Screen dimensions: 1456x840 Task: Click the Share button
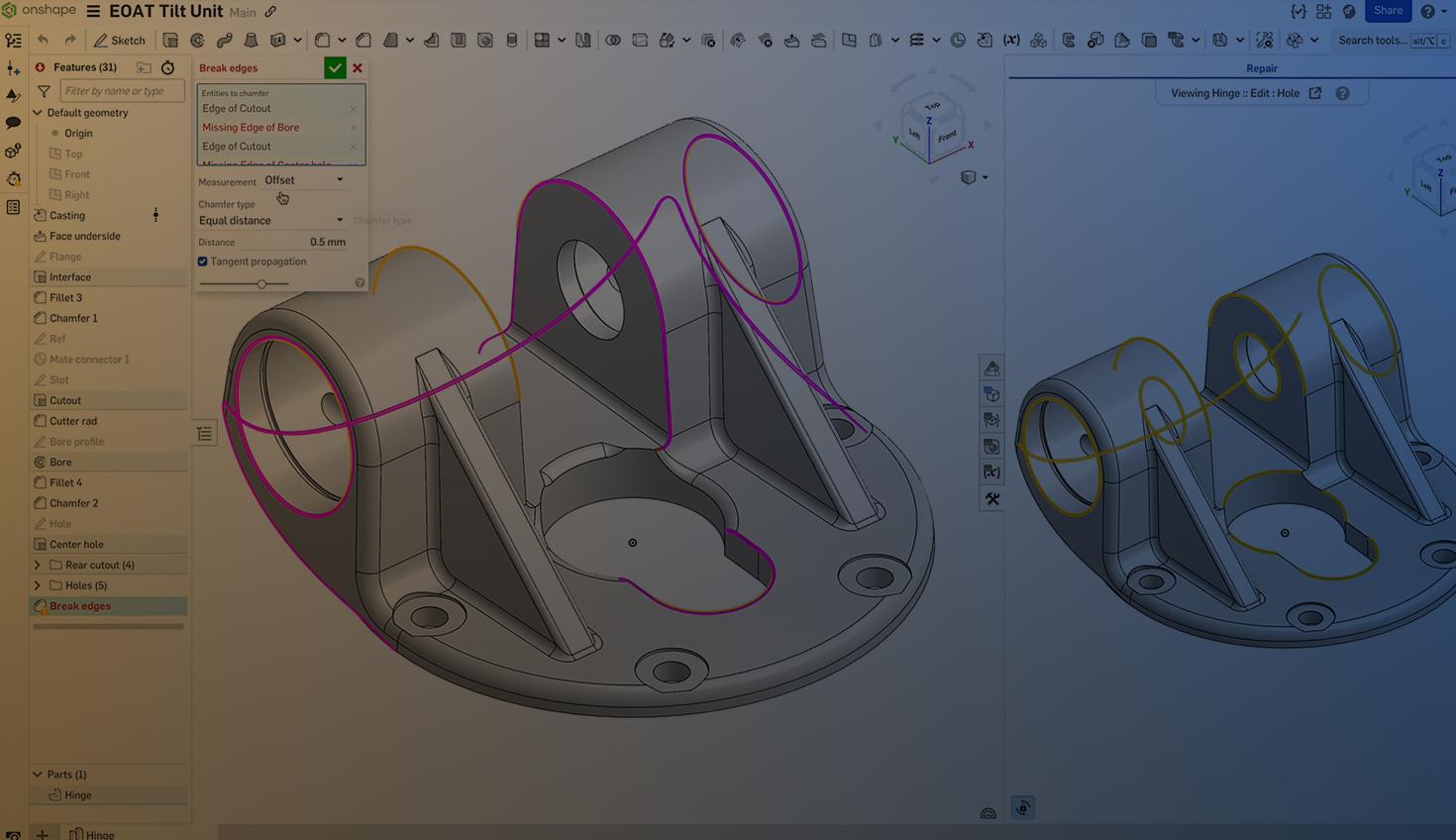click(1387, 11)
